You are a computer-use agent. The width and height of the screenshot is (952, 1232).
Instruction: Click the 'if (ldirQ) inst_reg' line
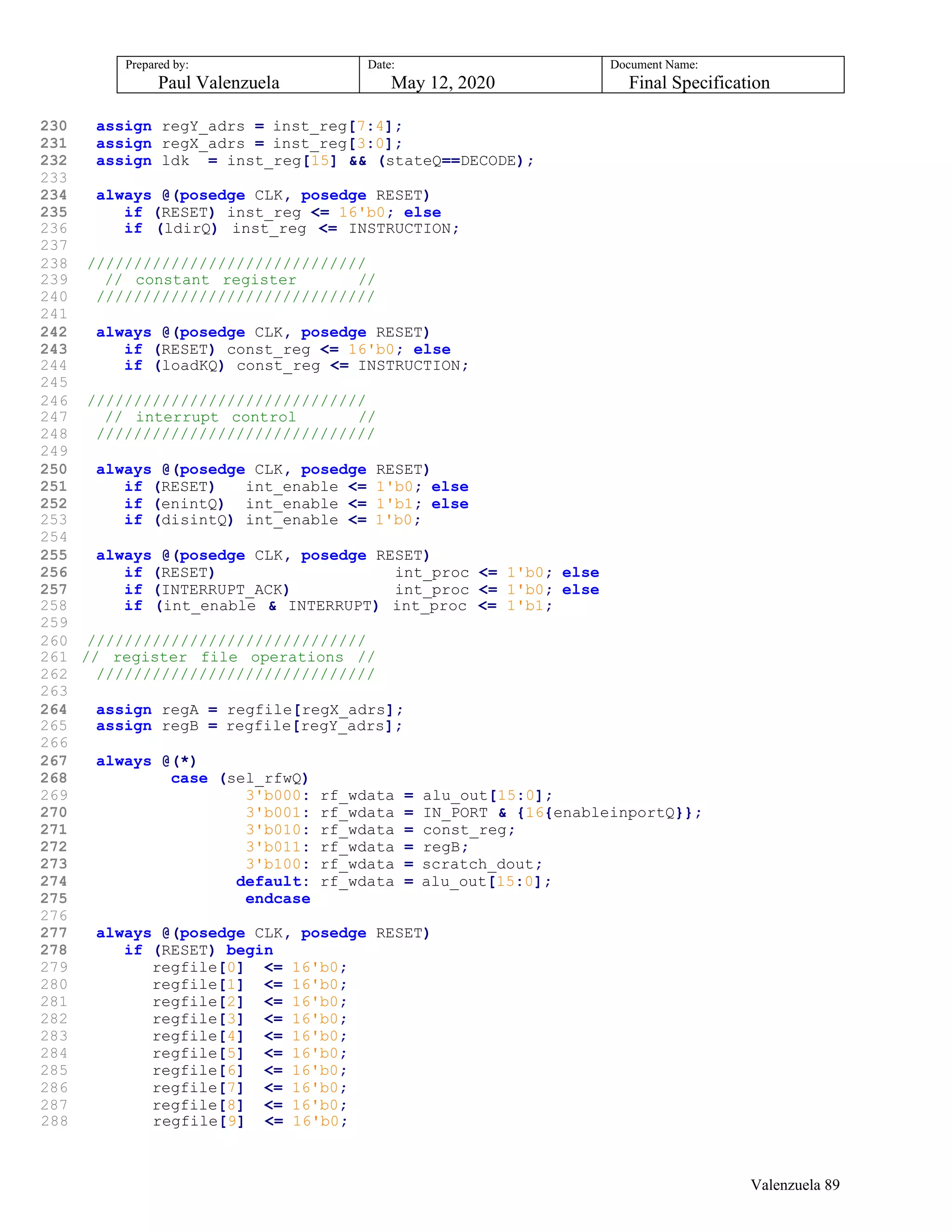coord(292,228)
